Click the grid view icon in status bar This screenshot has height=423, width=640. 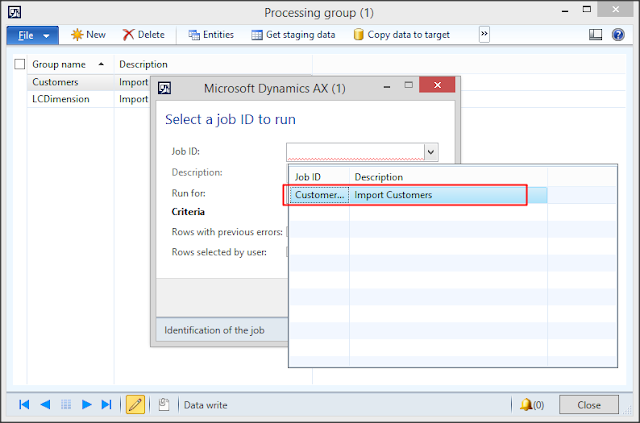pos(66,405)
